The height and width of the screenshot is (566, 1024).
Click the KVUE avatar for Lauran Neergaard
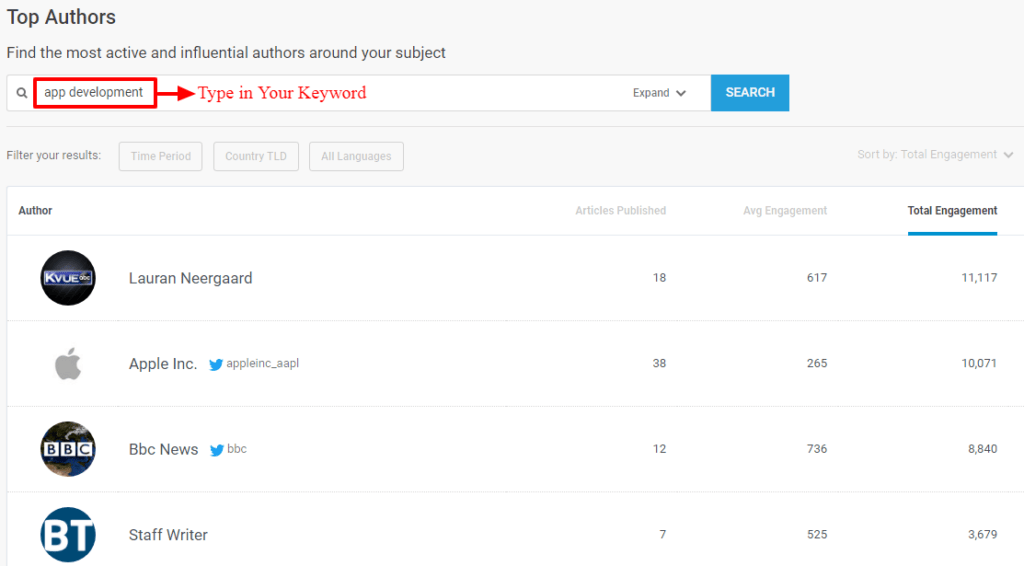pos(68,277)
